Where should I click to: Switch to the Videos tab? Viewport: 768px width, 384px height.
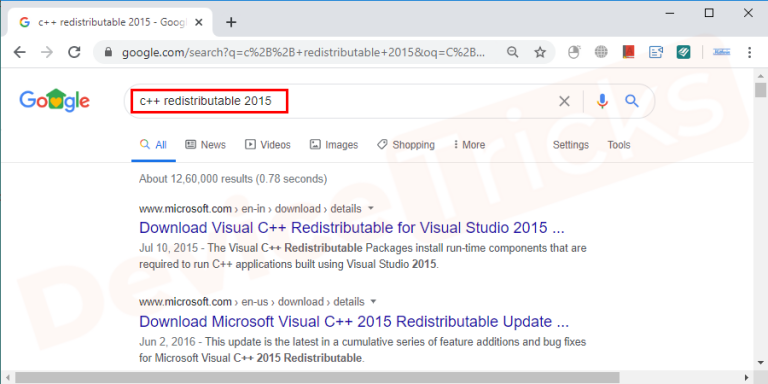[268, 145]
